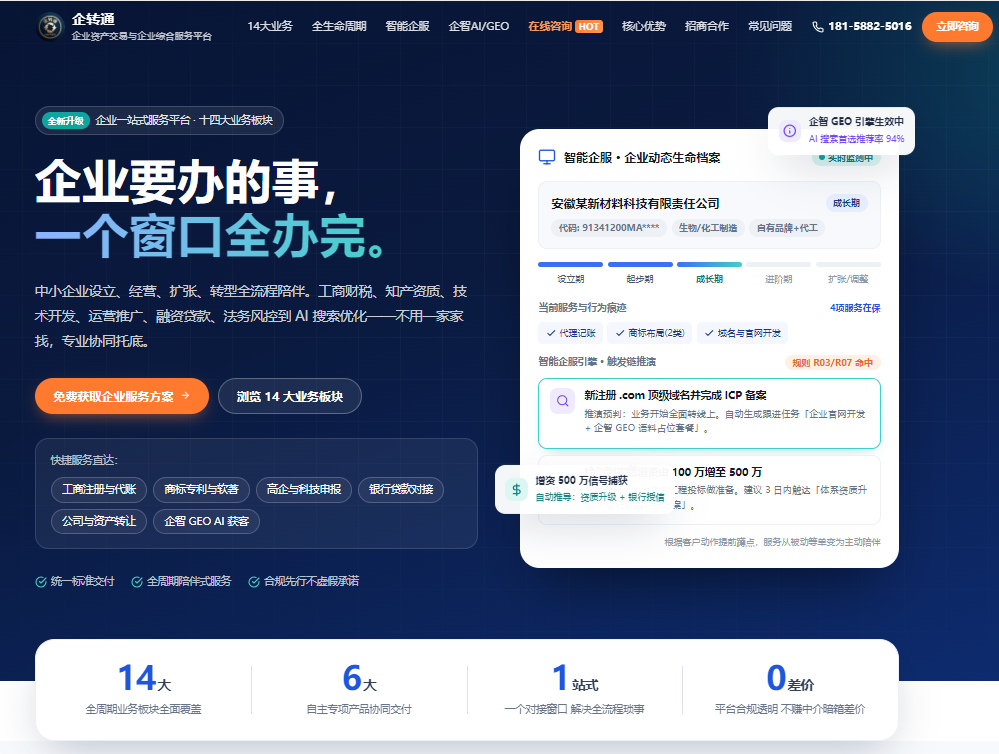Viewport: 999px width, 754px height.
Task: Click the 代码: 91341200MA**** tag
Action: (x=608, y=228)
